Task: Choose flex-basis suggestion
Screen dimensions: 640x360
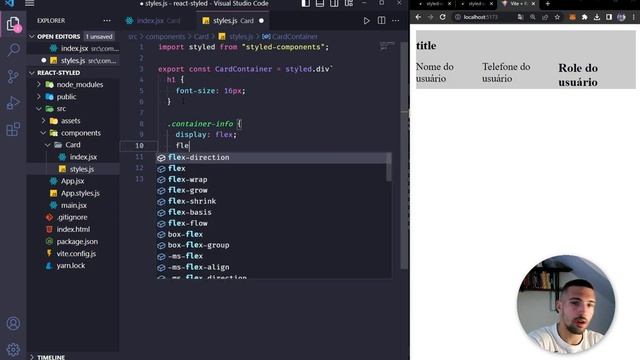Action: coord(271,212)
